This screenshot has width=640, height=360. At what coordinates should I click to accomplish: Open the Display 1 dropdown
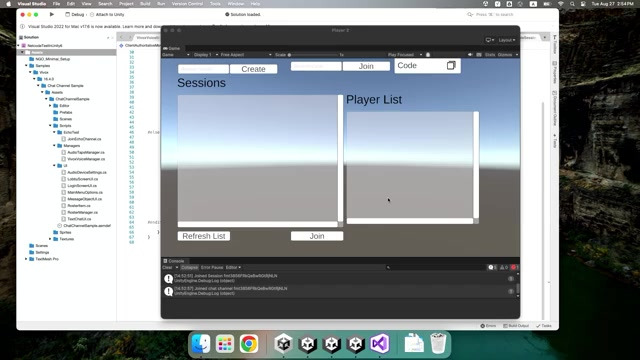pos(206,54)
